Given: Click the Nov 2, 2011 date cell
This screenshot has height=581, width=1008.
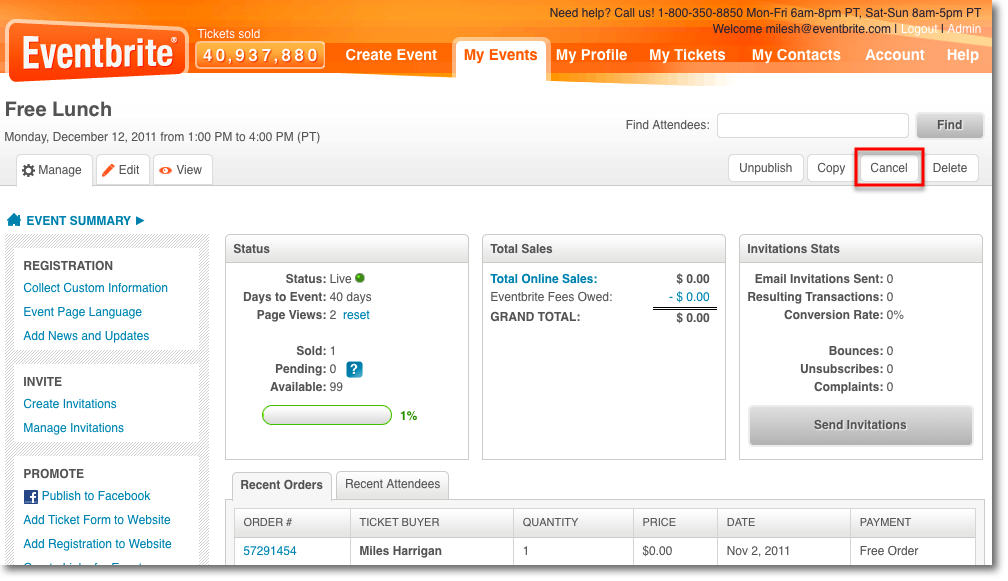Looking at the screenshot, I should [x=758, y=551].
